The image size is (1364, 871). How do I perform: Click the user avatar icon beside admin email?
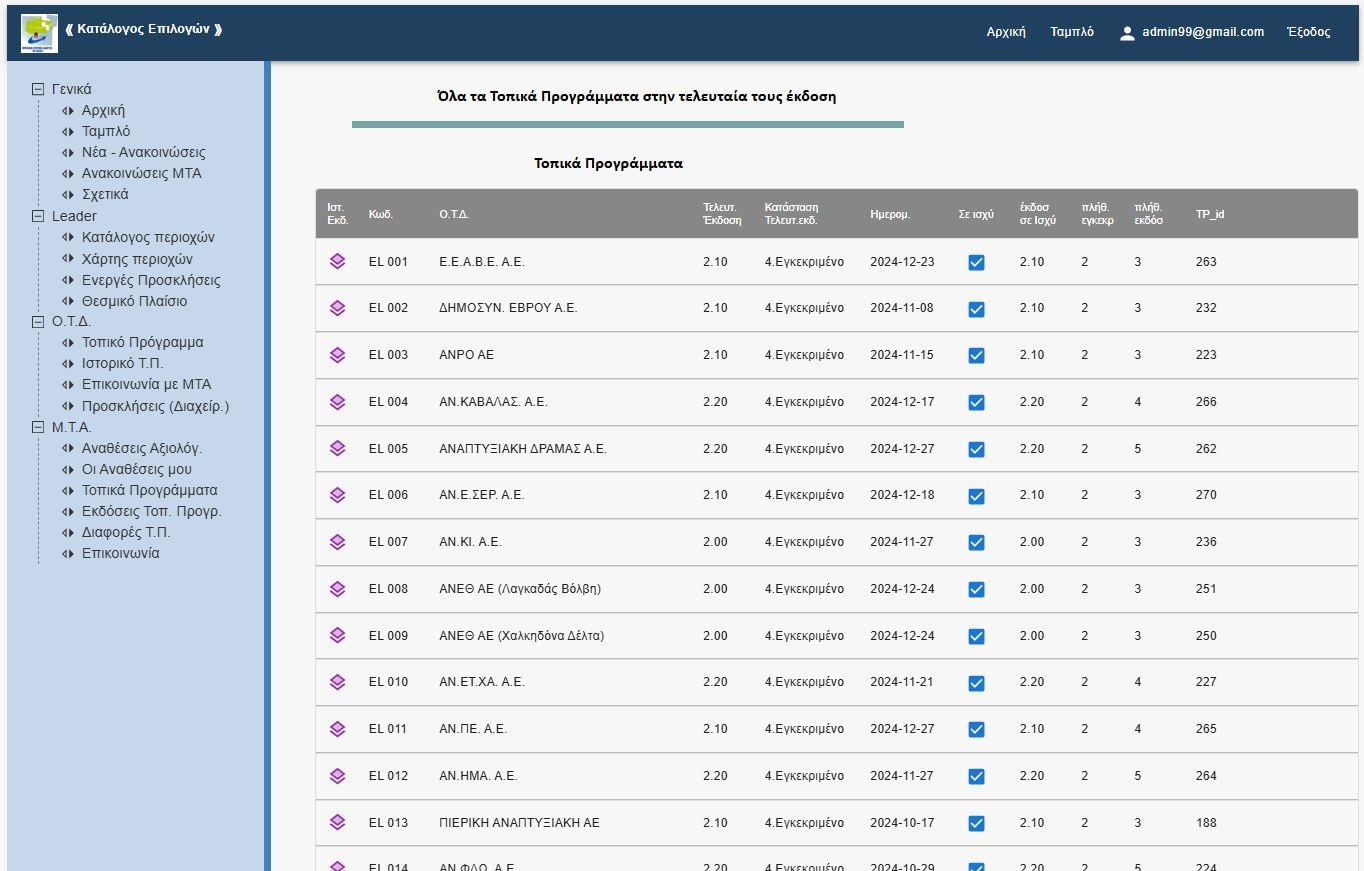(x=1127, y=33)
